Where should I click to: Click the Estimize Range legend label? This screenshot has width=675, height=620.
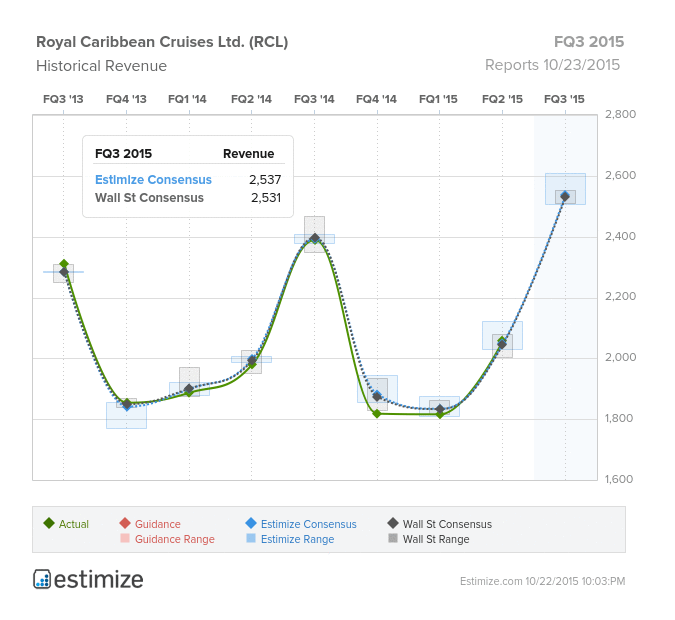(297, 539)
